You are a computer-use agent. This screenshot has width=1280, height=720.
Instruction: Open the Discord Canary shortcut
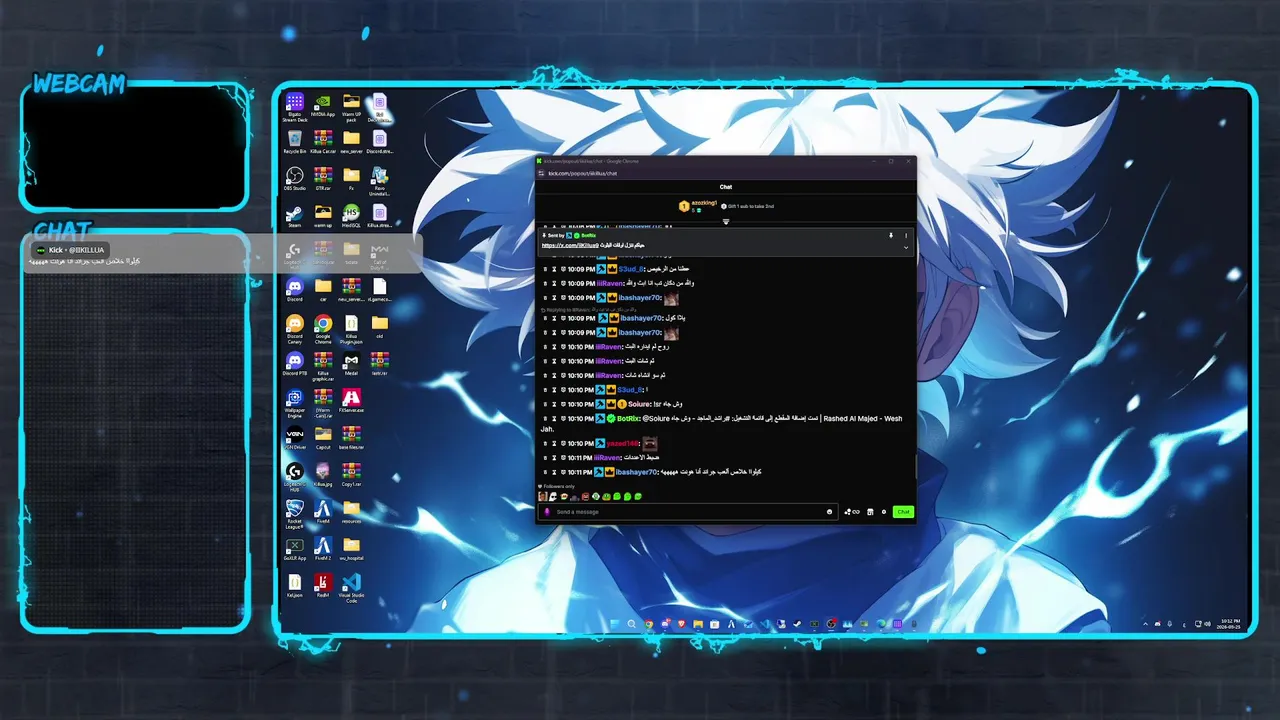295,329
